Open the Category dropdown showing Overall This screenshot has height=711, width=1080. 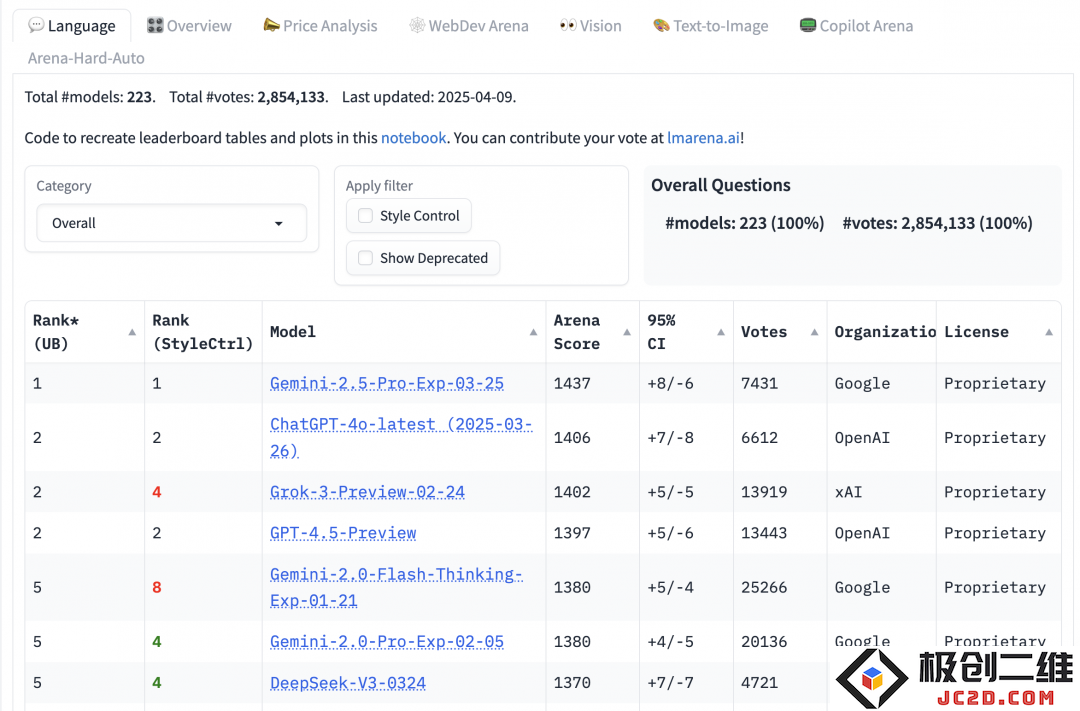coord(172,223)
